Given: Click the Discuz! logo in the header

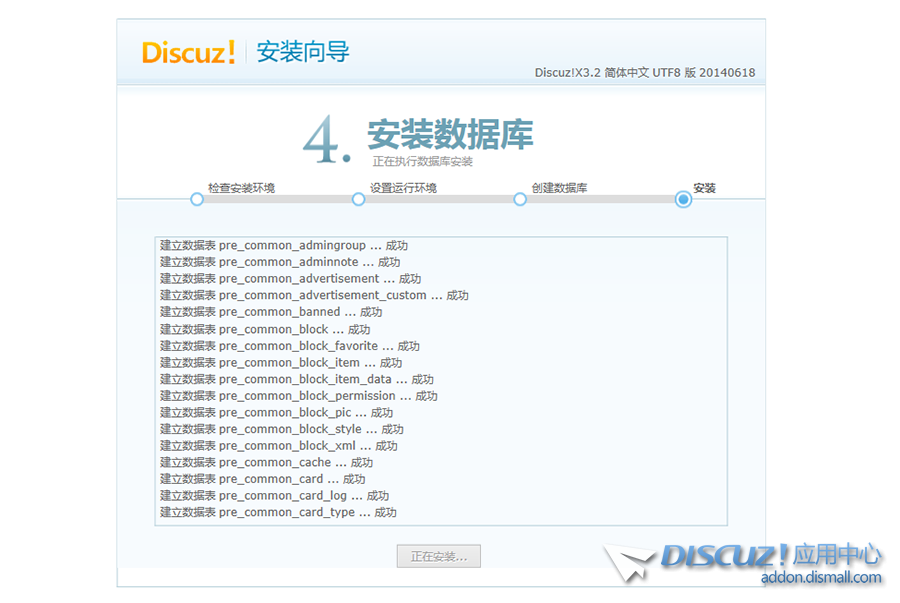Looking at the screenshot, I should pos(188,52).
